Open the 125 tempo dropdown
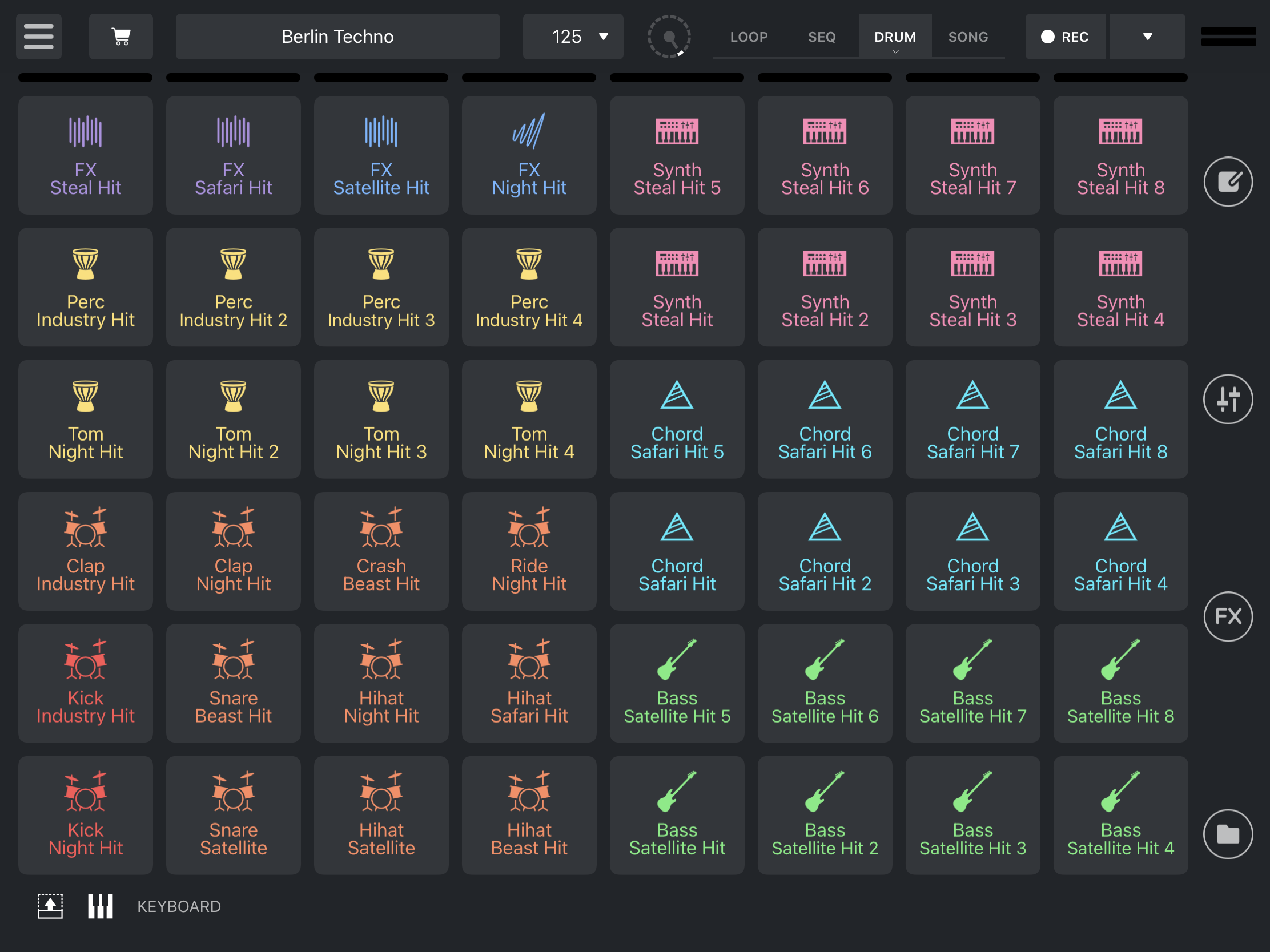The width and height of the screenshot is (1270, 952). (x=573, y=37)
